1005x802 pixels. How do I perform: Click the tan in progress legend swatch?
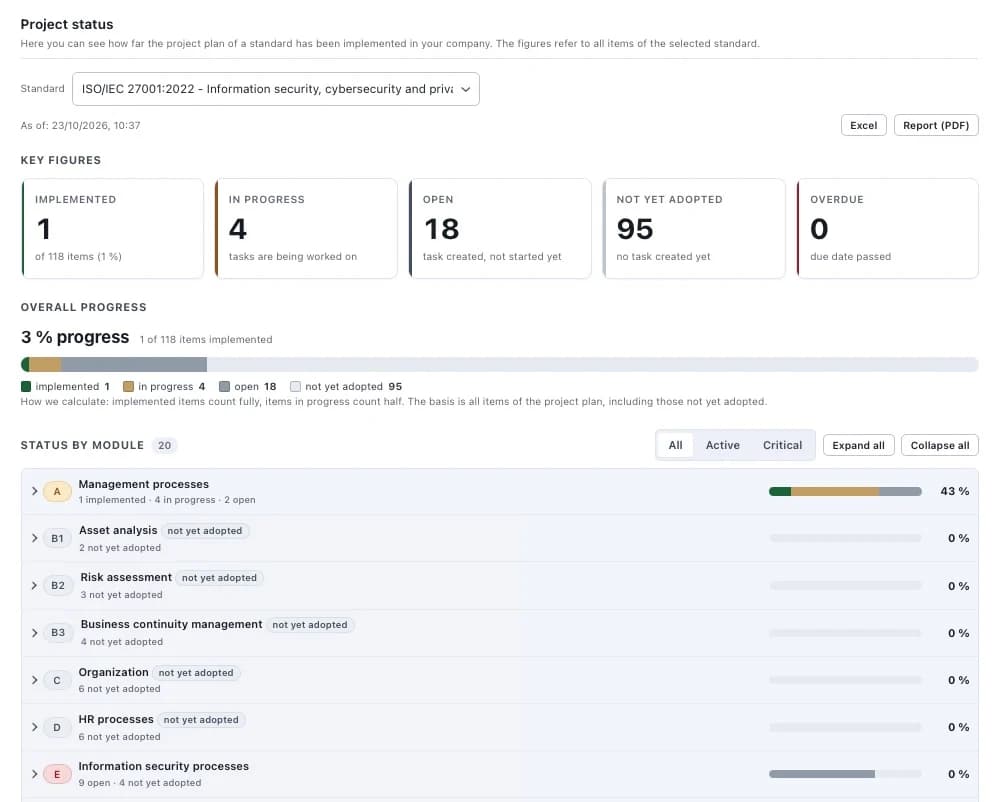point(128,387)
